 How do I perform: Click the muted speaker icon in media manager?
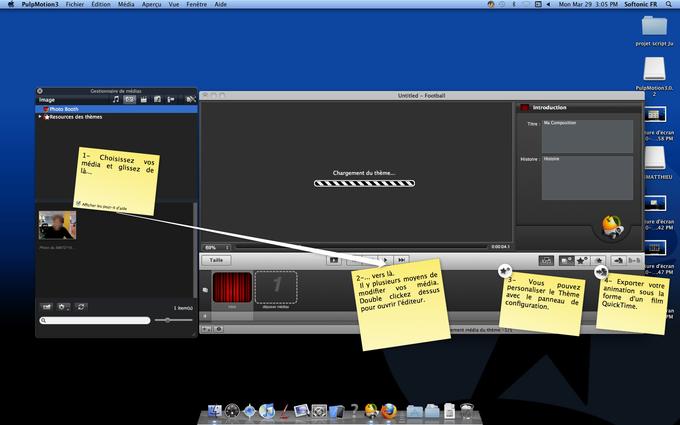[x=191, y=99]
